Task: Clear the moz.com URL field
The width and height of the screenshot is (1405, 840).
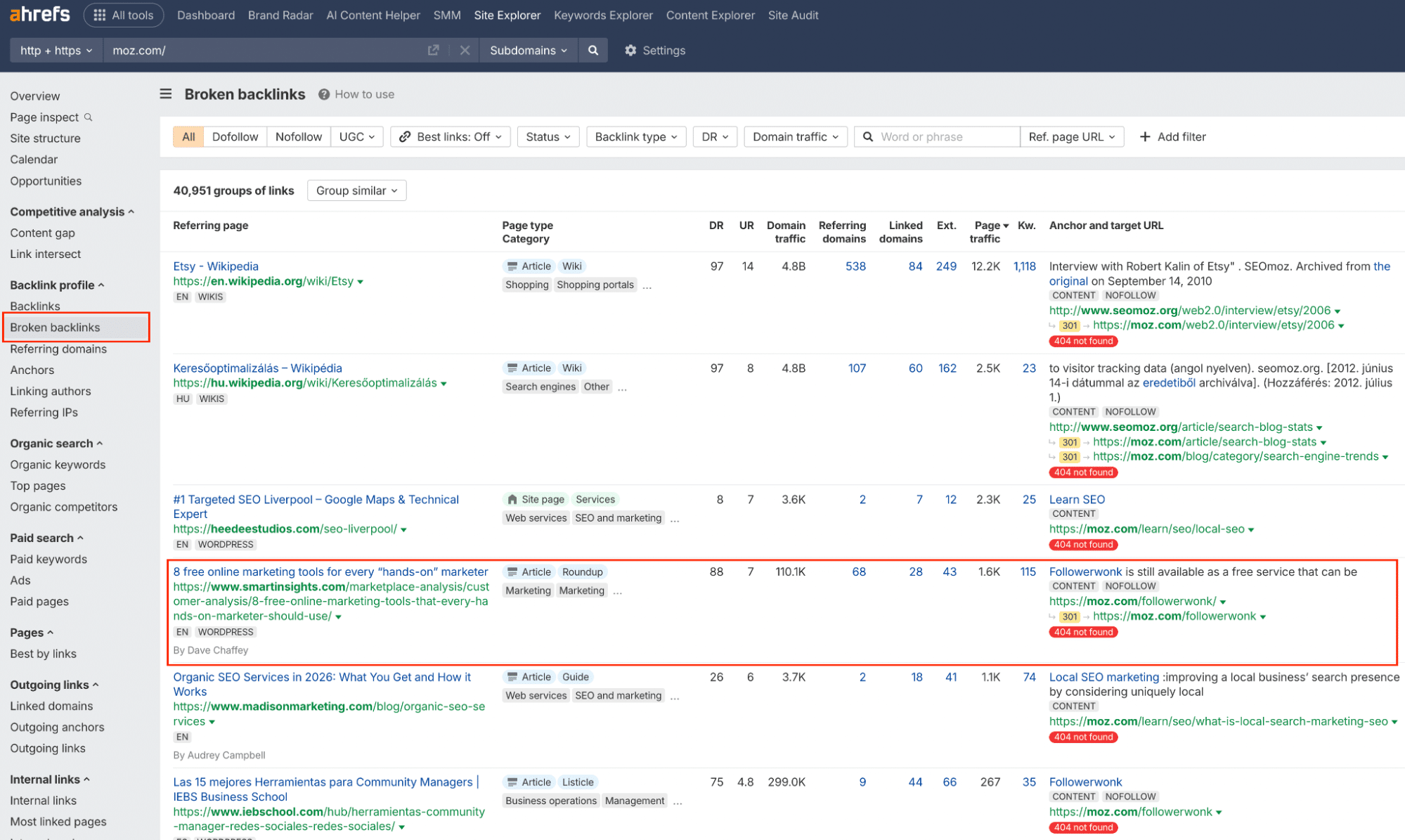Action: pyautogui.click(x=465, y=51)
